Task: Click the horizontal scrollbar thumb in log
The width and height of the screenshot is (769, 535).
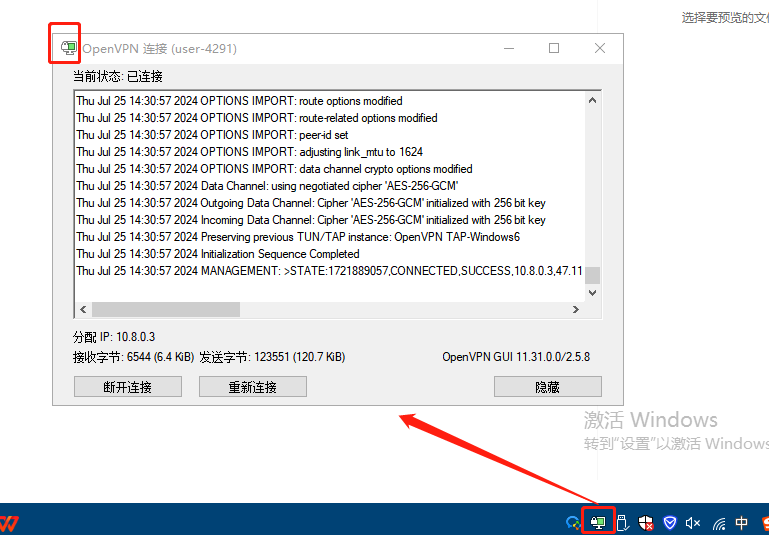Action: coord(166,309)
